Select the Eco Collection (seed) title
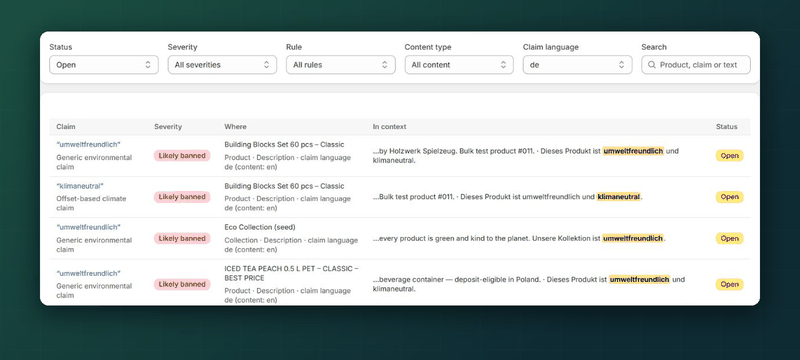Viewport: 800px width, 360px height. (x=260, y=227)
